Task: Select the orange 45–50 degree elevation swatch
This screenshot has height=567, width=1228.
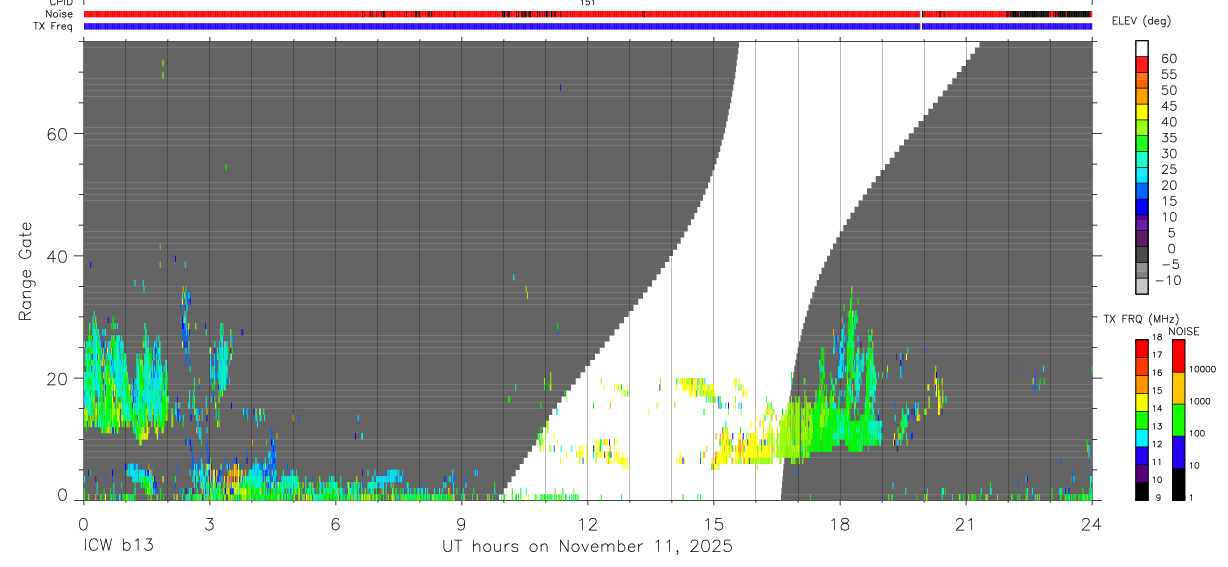Action: (1143, 96)
